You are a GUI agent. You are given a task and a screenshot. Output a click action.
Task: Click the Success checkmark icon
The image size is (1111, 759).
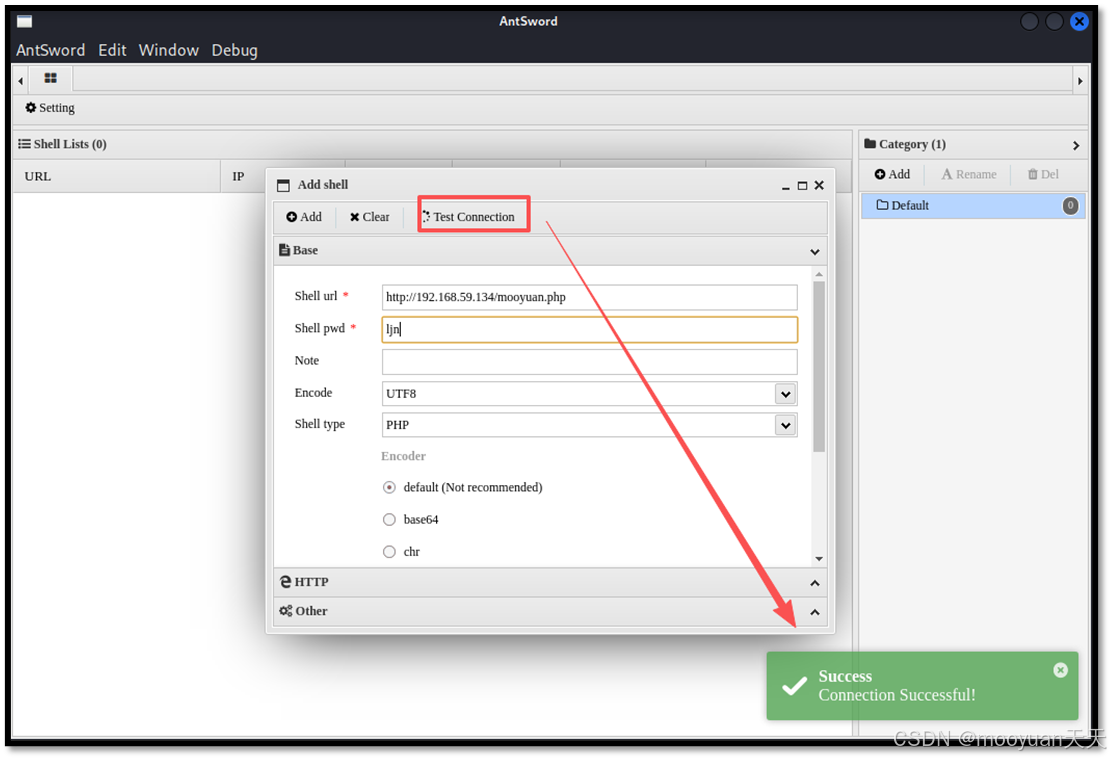[794, 686]
